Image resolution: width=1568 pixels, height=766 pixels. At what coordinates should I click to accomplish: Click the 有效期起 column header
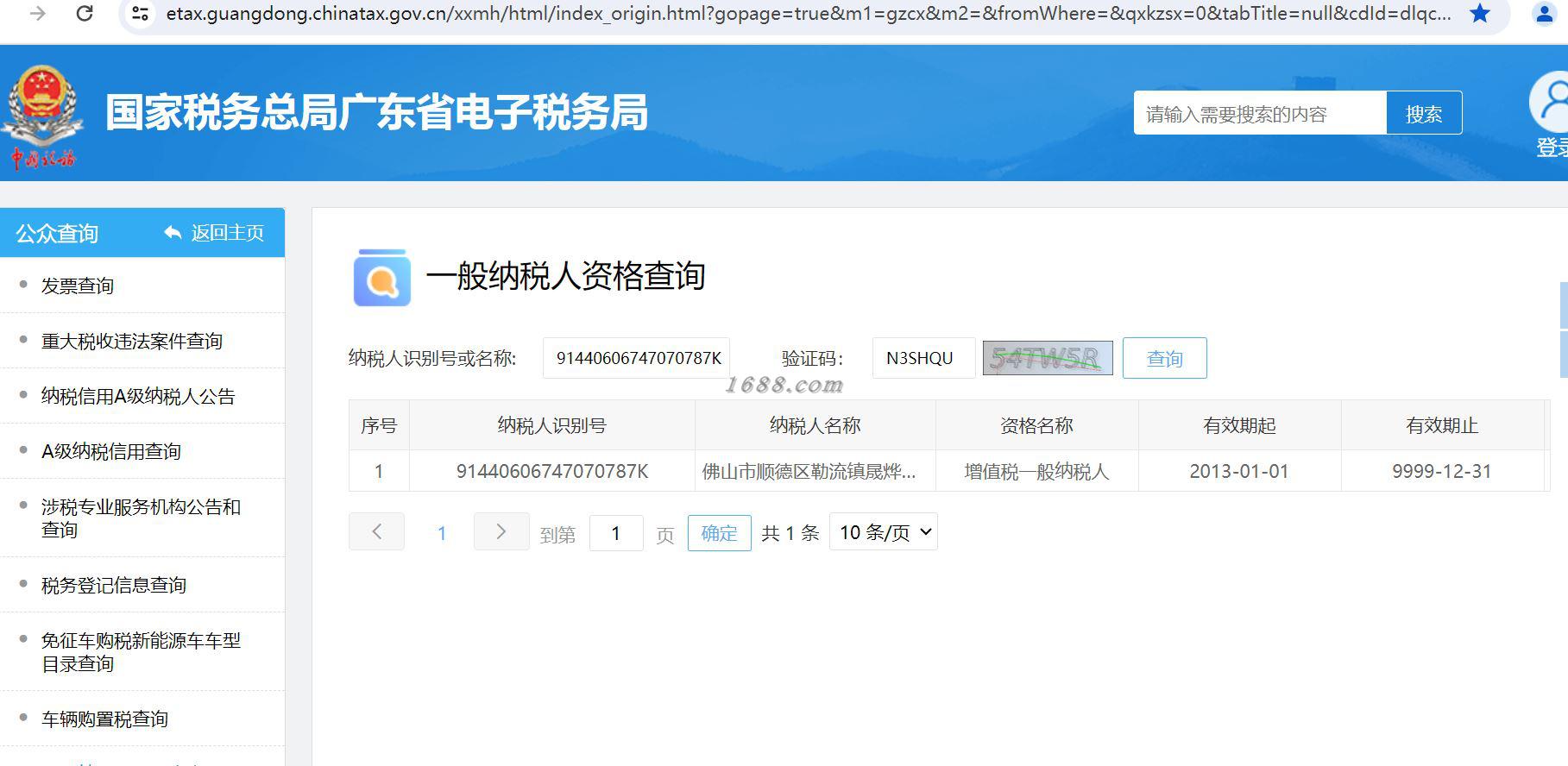pyautogui.click(x=1240, y=425)
